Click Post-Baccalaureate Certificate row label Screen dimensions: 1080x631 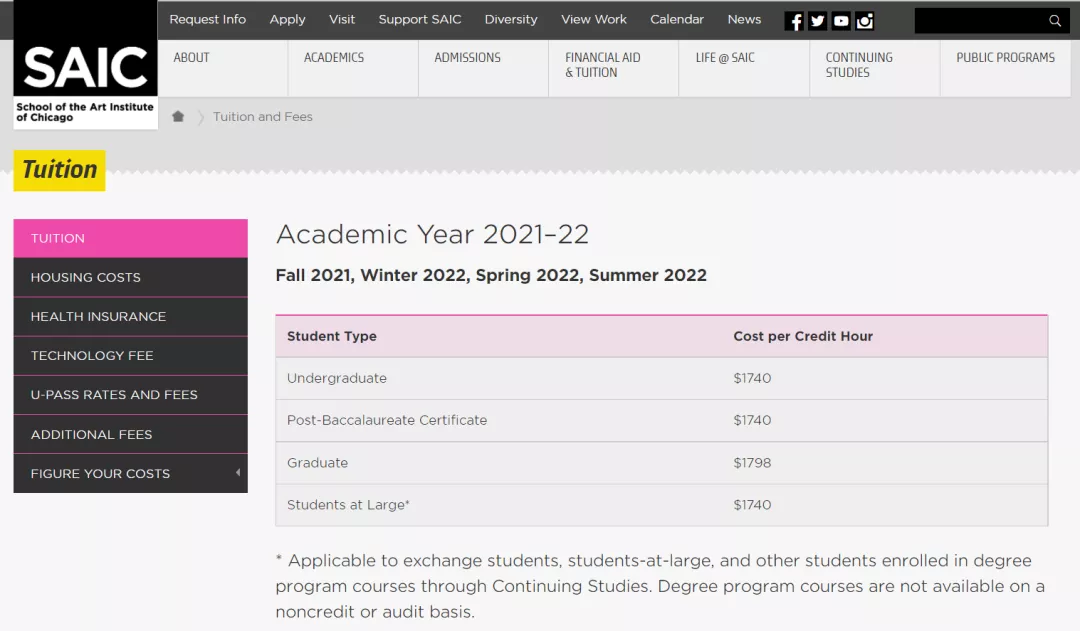pyautogui.click(x=387, y=420)
